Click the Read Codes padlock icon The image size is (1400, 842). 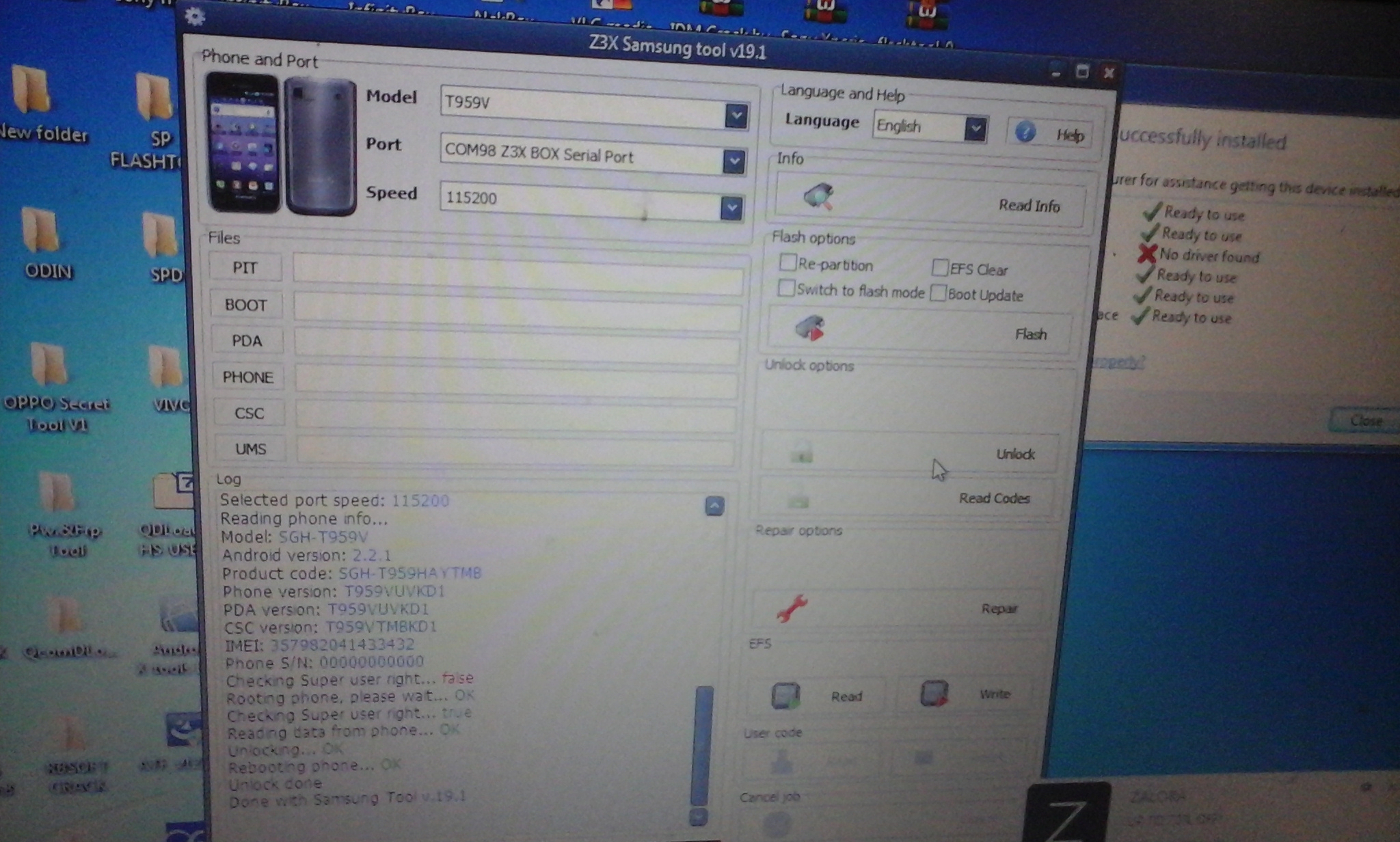(x=798, y=500)
